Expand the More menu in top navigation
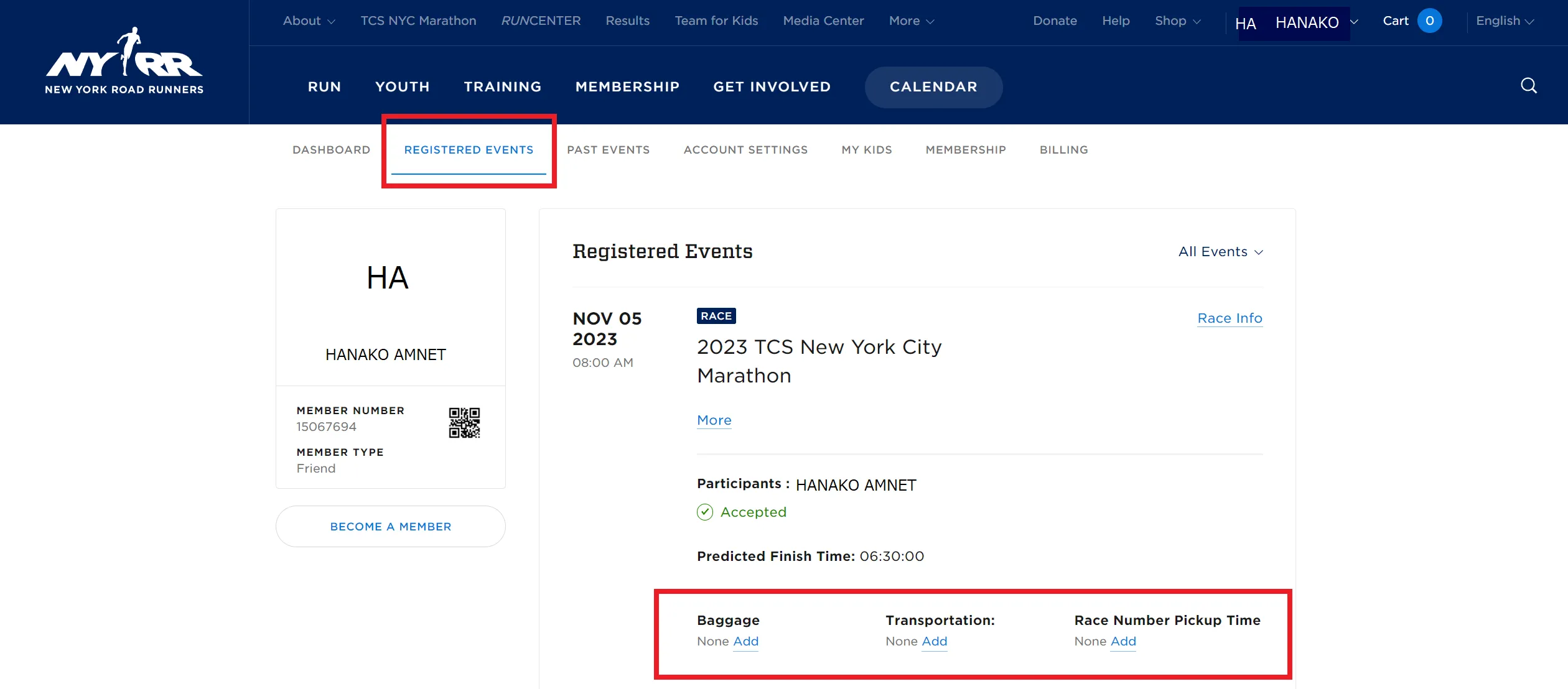1568x689 pixels. click(912, 21)
